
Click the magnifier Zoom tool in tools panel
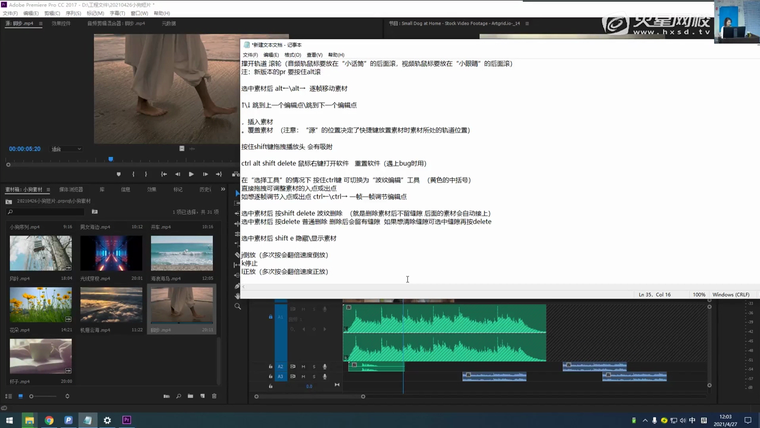tap(237, 306)
